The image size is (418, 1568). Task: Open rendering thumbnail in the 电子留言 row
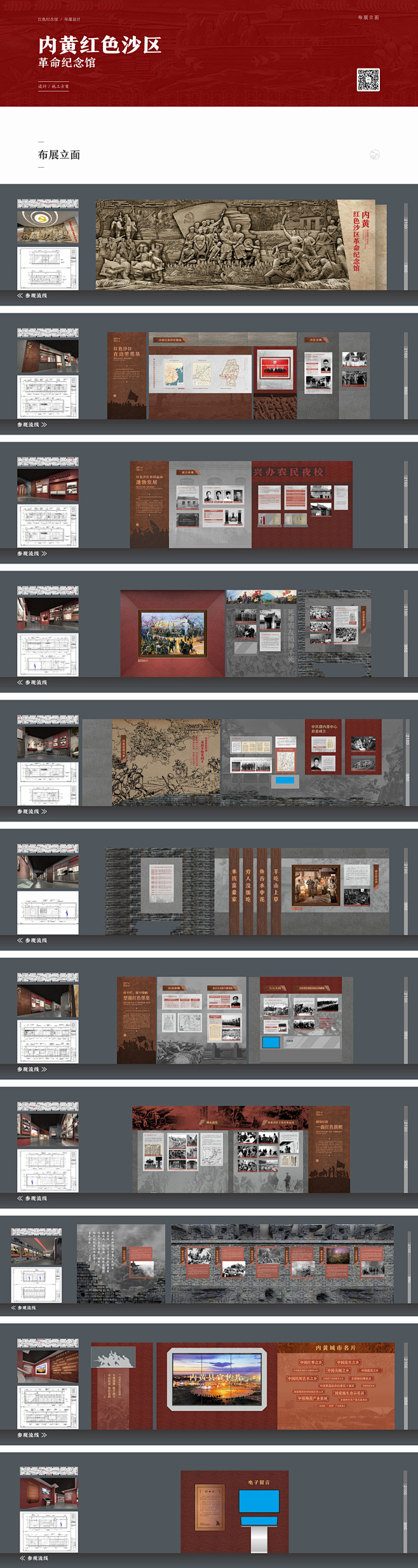point(49,1493)
